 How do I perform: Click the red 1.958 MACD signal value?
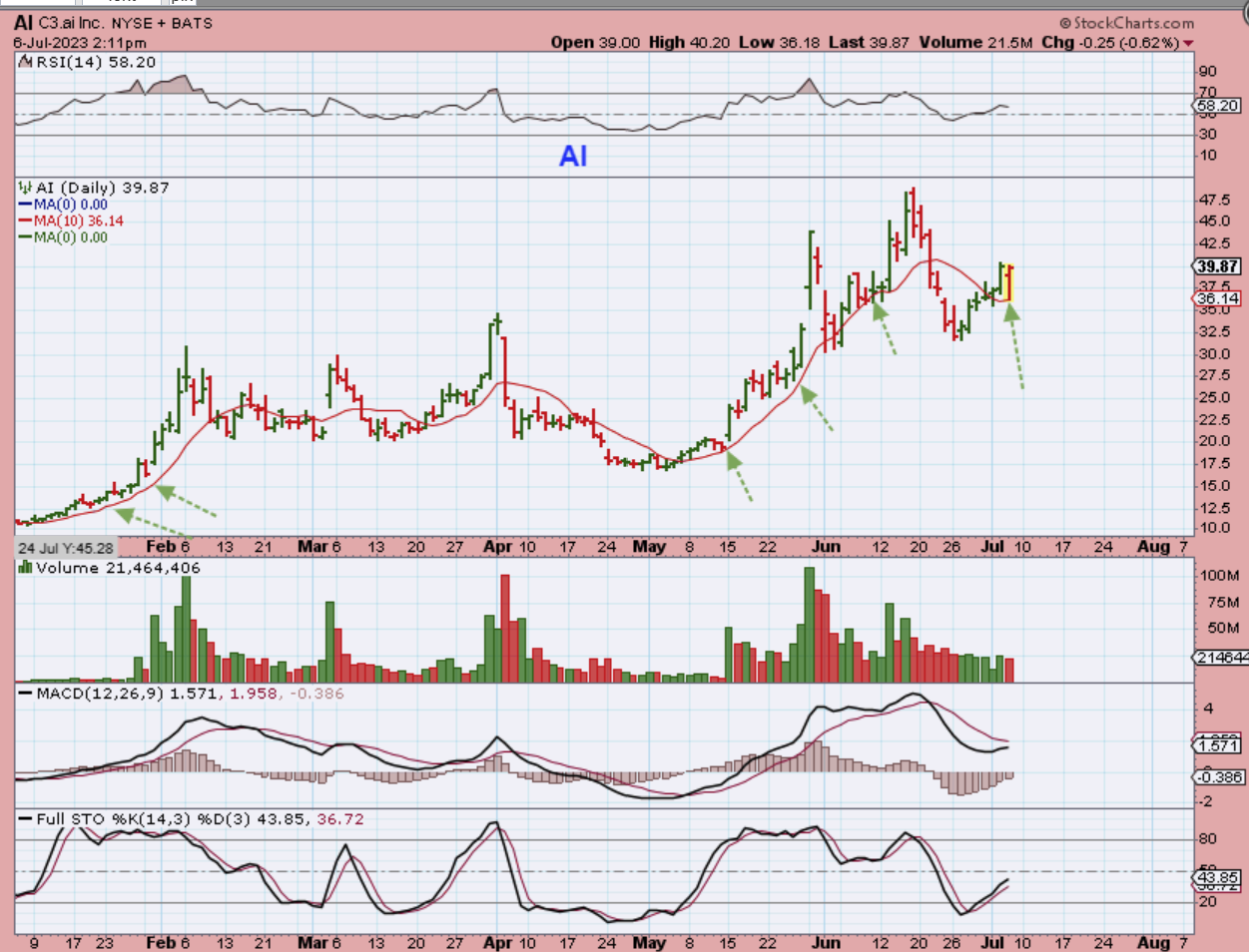(254, 693)
